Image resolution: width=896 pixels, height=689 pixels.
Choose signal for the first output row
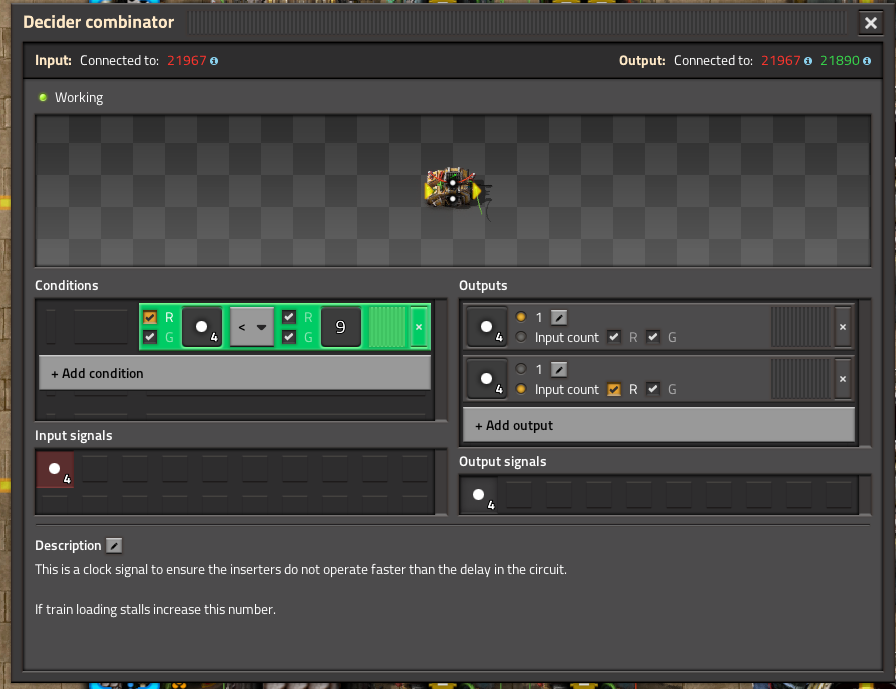pyautogui.click(x=486, y=327)
